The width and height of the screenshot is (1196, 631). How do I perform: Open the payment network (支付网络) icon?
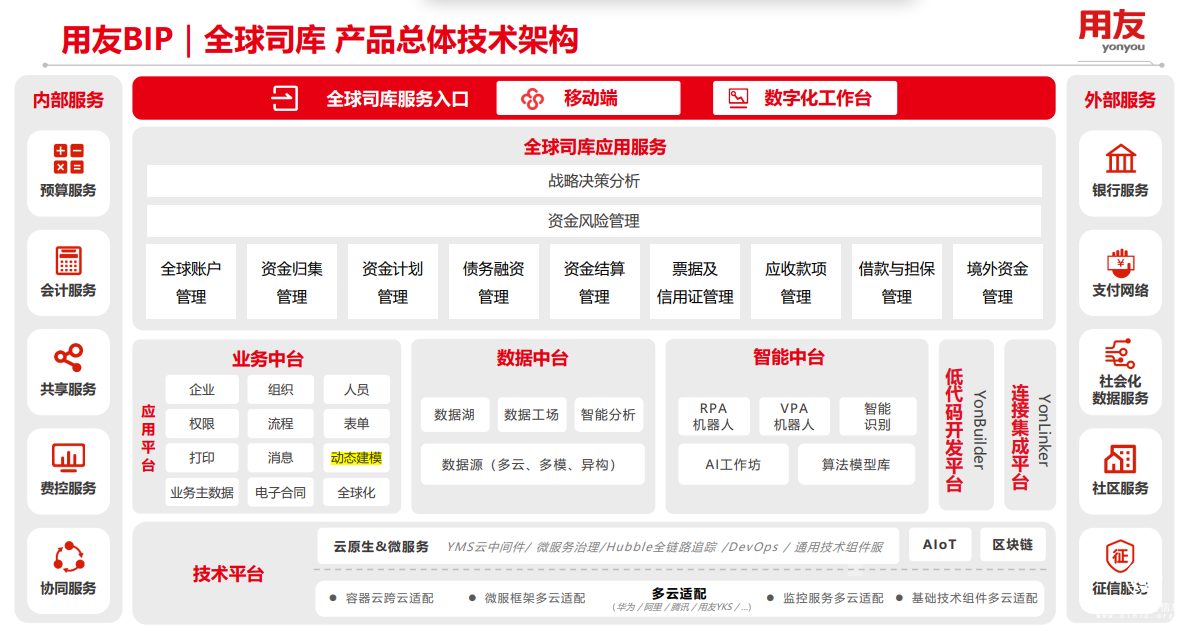coord(1120,262)
